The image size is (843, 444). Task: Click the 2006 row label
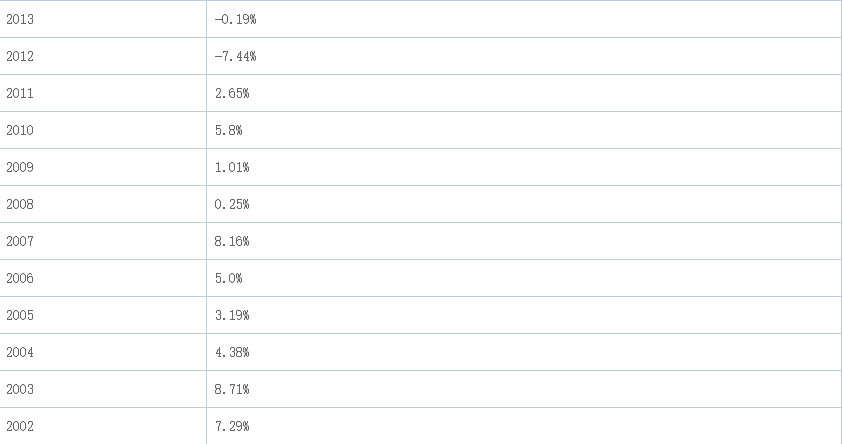pos(20,278)
